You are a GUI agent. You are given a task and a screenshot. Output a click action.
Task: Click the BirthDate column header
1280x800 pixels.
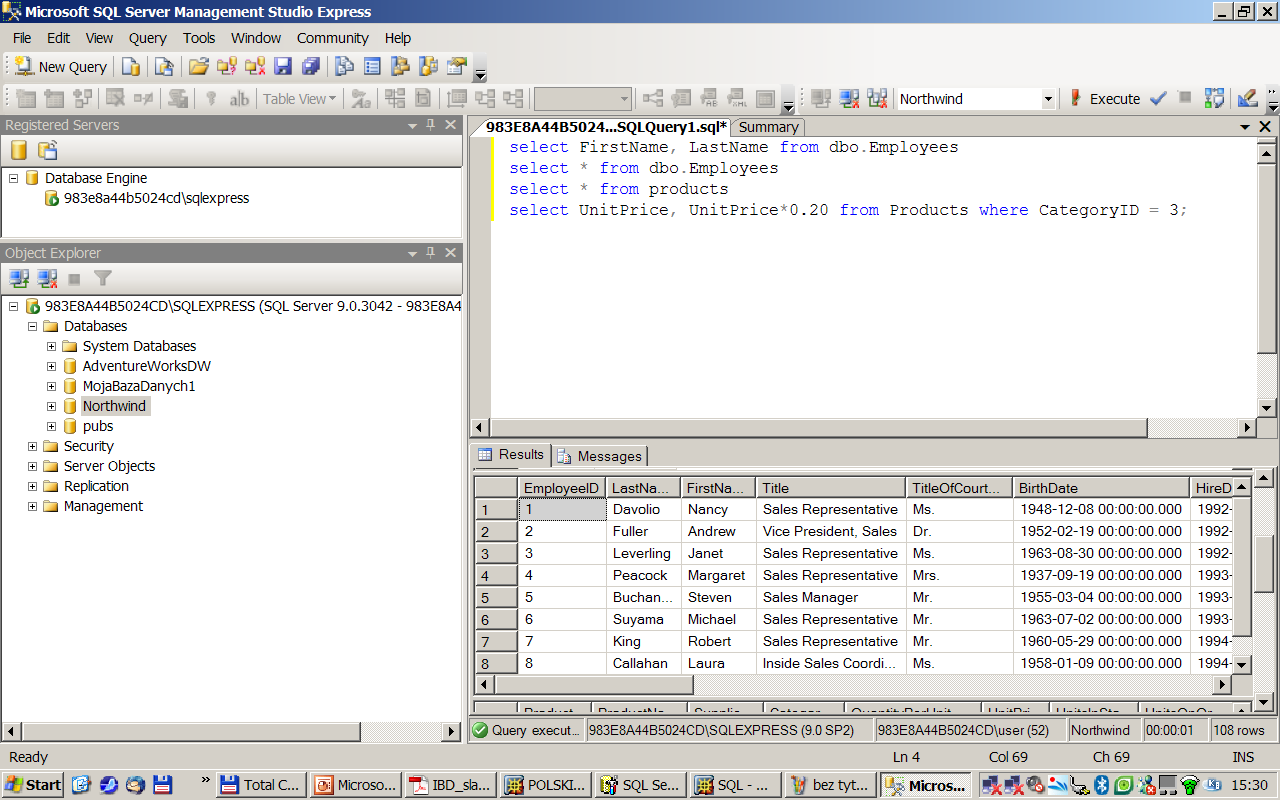[1101, 488]
